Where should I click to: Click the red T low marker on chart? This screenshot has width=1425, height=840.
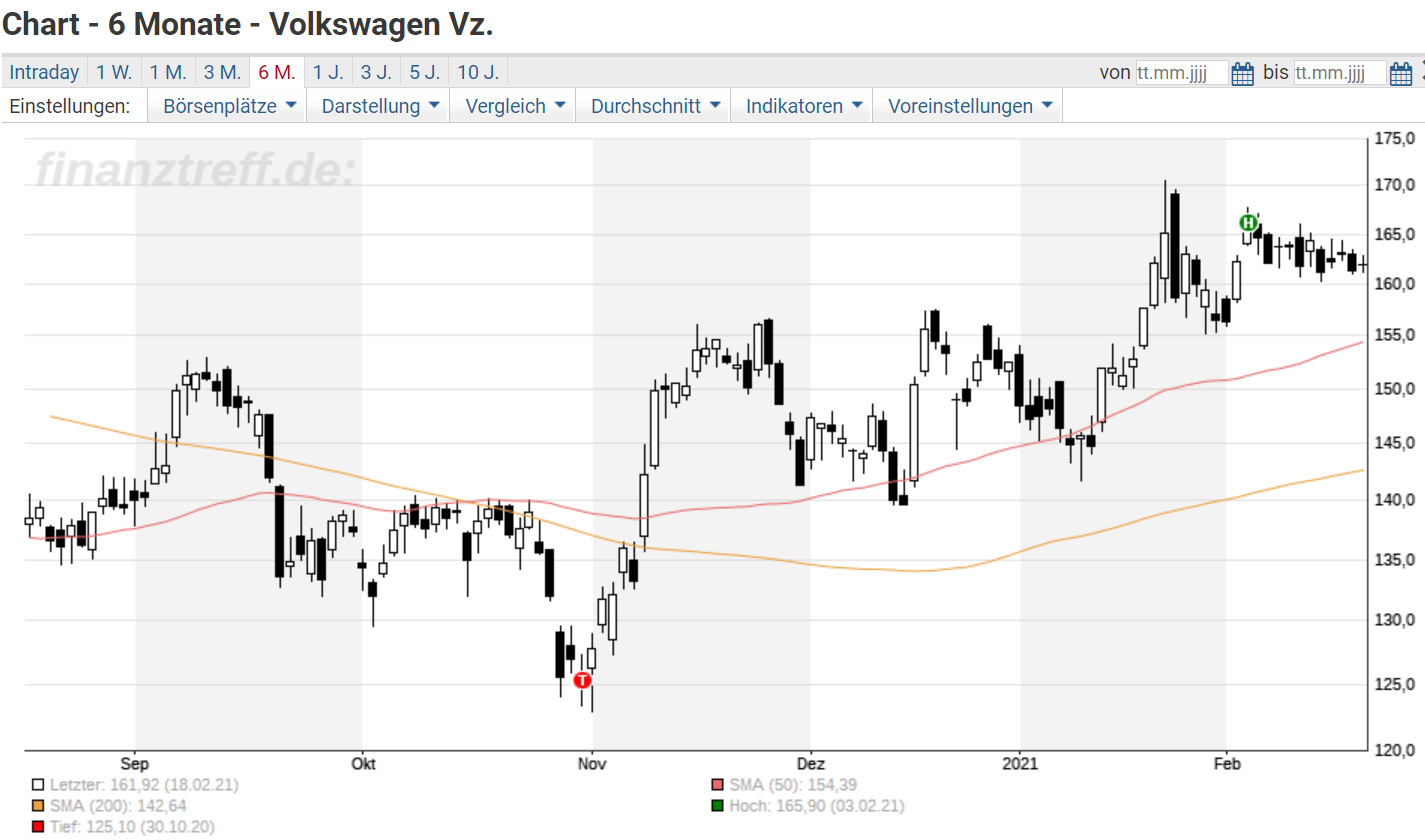pos(583,680)
